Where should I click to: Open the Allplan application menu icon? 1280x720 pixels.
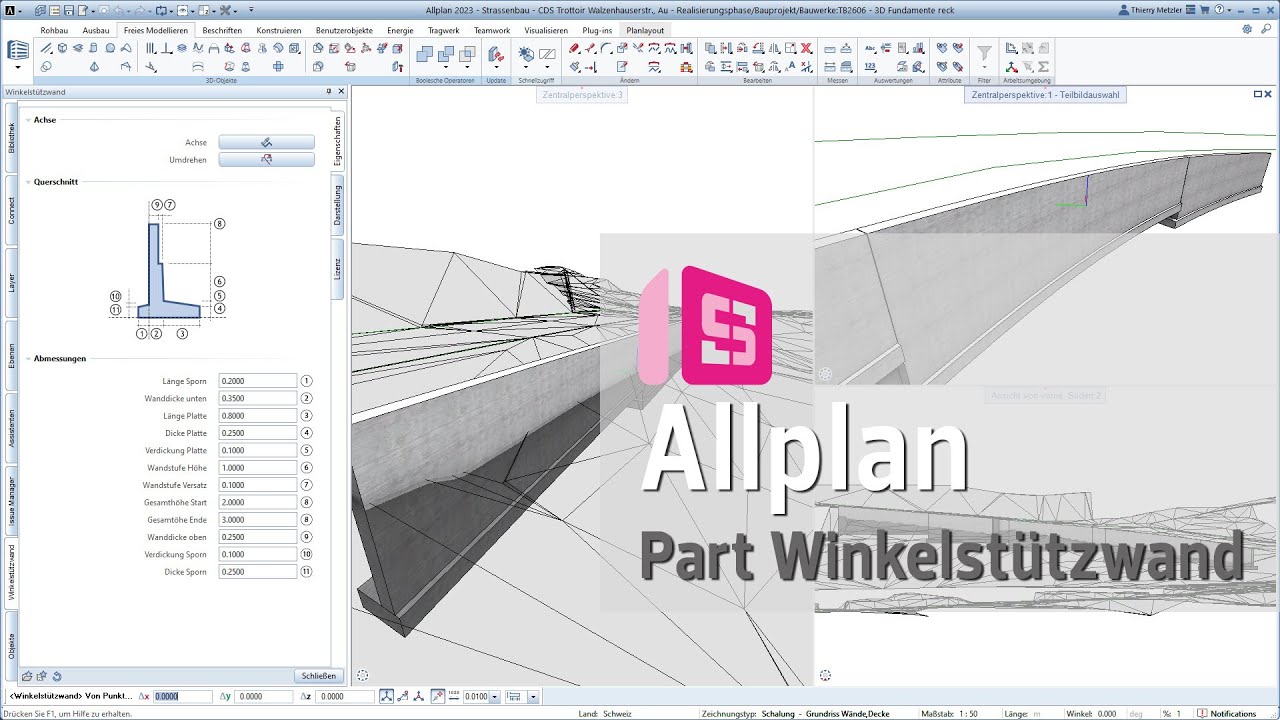click(9, 10)
